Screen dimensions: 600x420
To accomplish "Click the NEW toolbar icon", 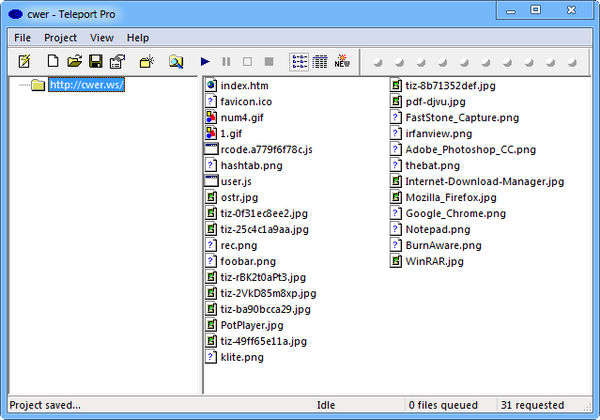I will click(343, 62).
